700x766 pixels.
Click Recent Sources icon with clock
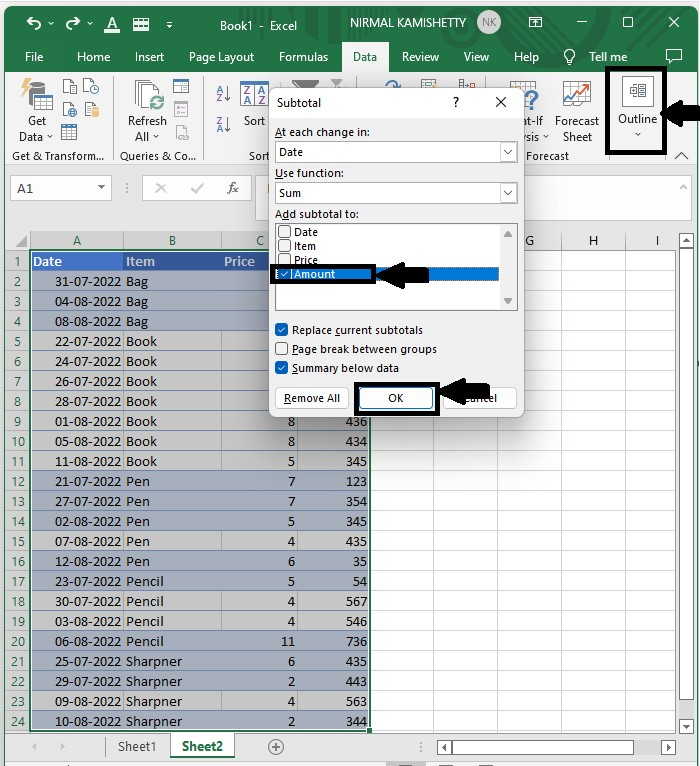point(91,86)
